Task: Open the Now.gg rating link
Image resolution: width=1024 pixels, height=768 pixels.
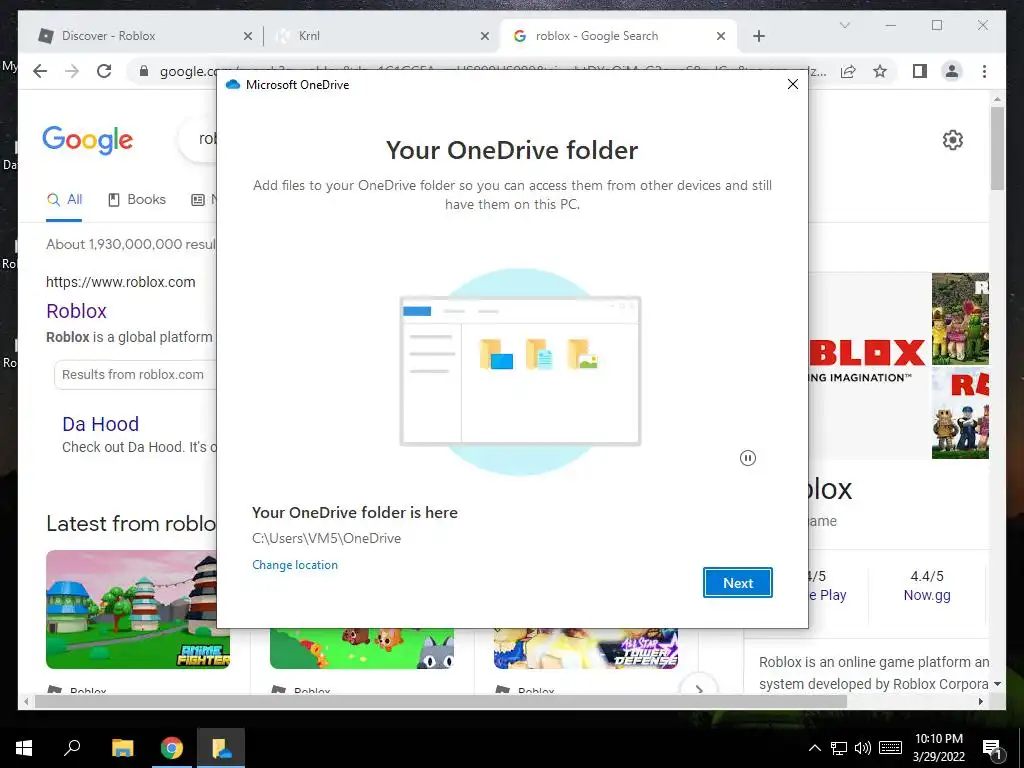Action: 927,595
